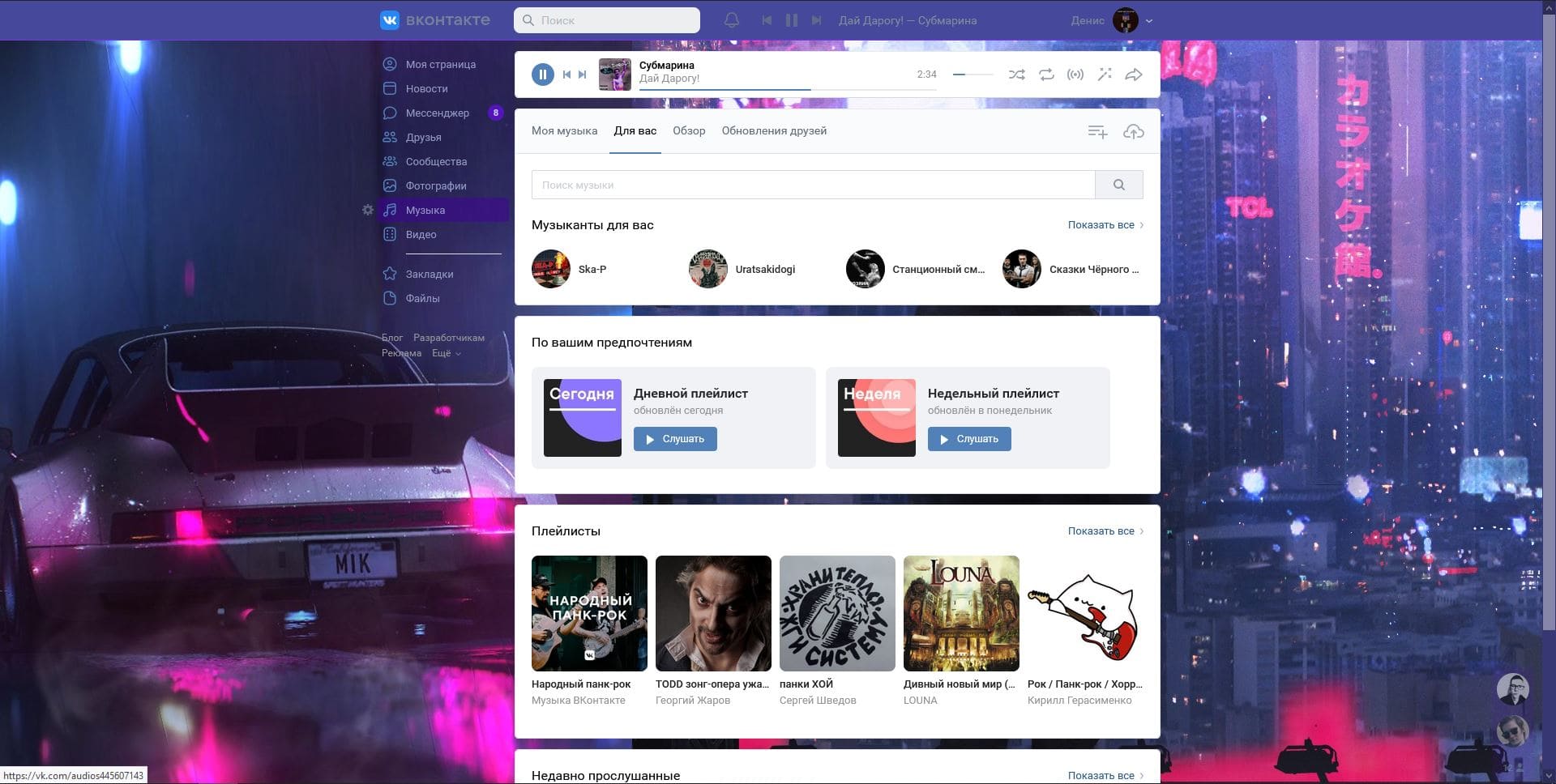The width and height of the screenshot is (1556, 784).
Task: Enable shuffle playback in the player
Action: coord(1017,74)
